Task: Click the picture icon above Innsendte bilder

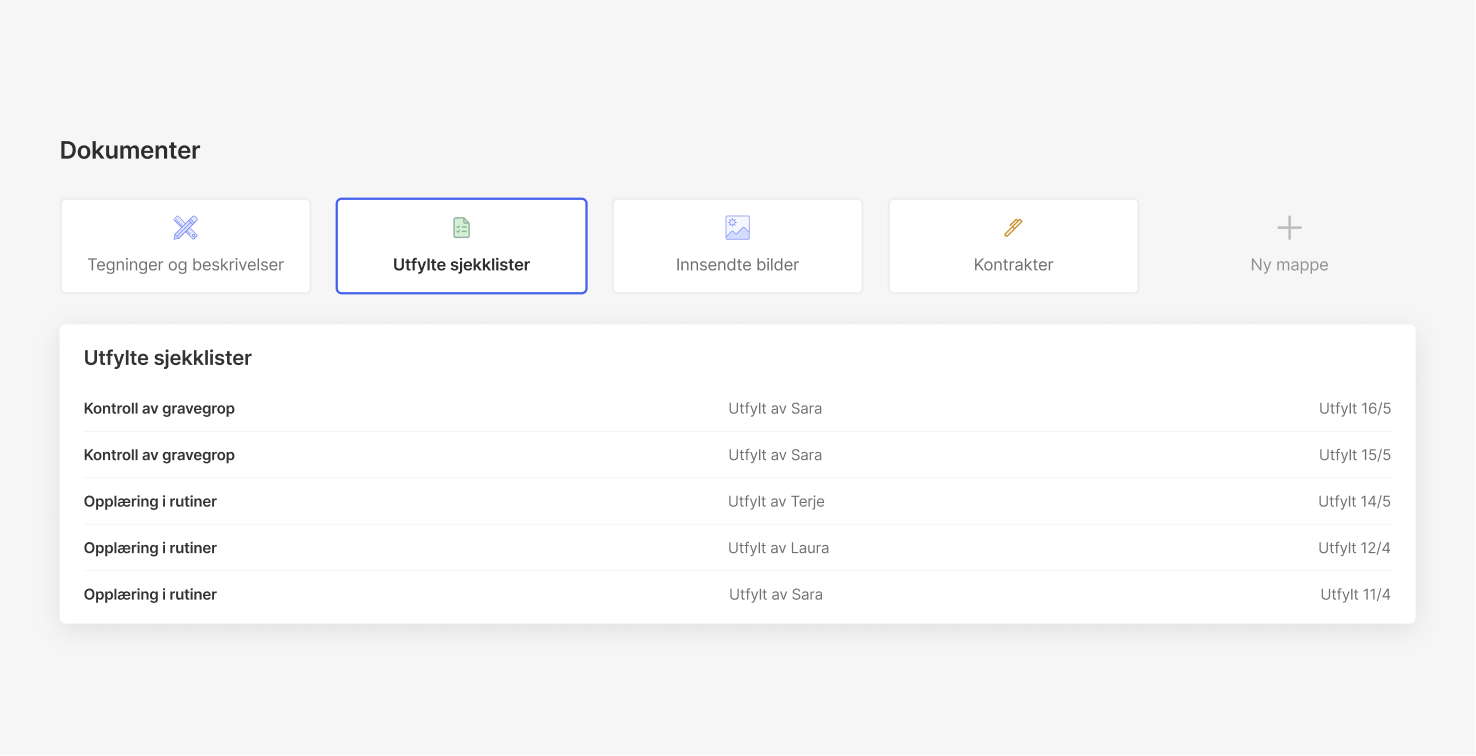Action: [737, 228]
